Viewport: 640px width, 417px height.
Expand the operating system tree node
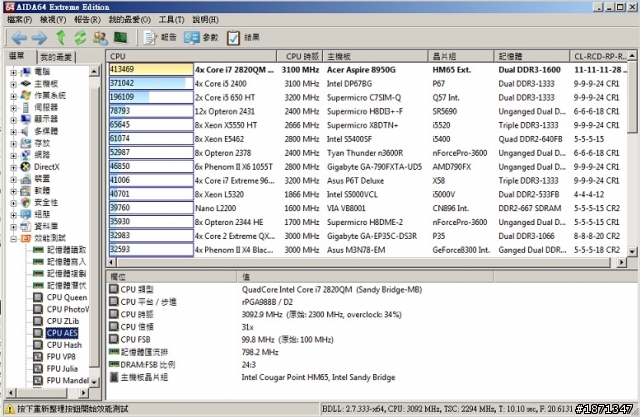pos(13,96)
